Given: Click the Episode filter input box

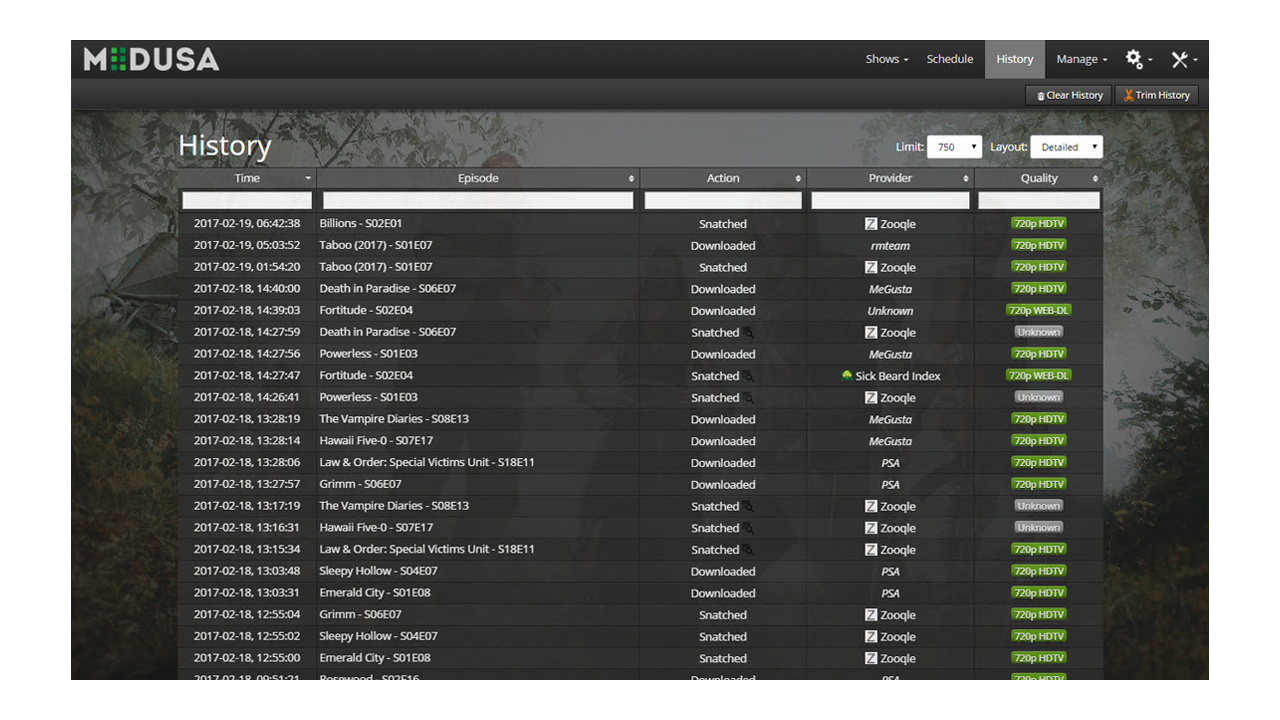Looking at the screenshot, I should point(478,199).
